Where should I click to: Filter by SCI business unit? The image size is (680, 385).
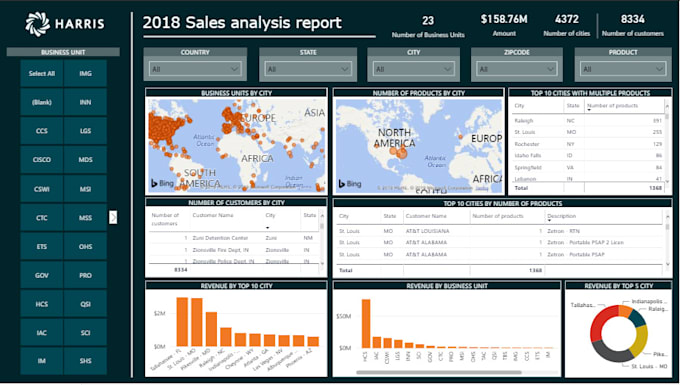coord(85,333)
